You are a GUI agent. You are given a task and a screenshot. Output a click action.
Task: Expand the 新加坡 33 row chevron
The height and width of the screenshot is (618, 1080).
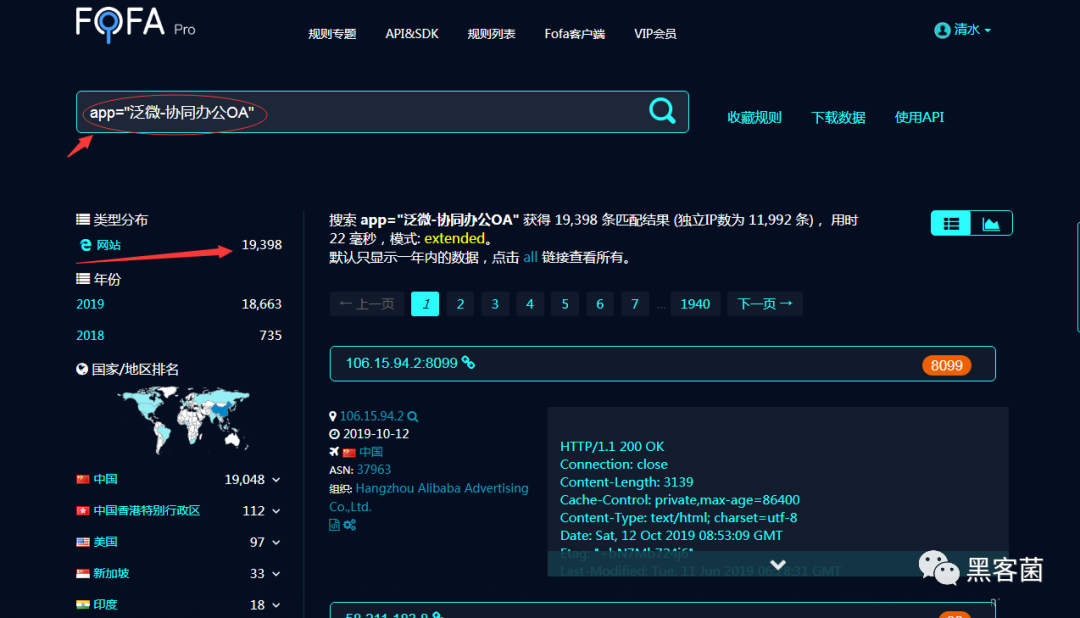click(x=276, y=574)
